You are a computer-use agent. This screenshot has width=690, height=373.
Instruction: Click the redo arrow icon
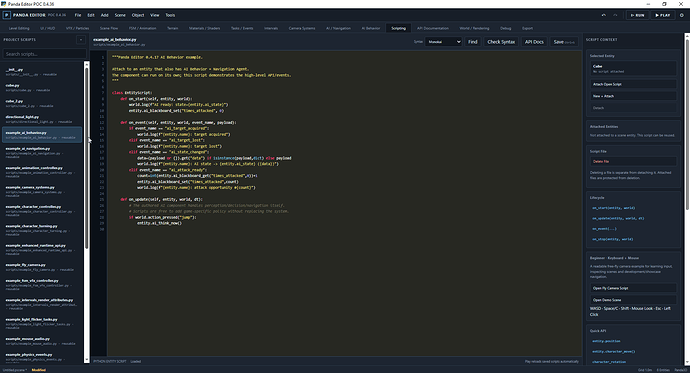coord(615,15)
